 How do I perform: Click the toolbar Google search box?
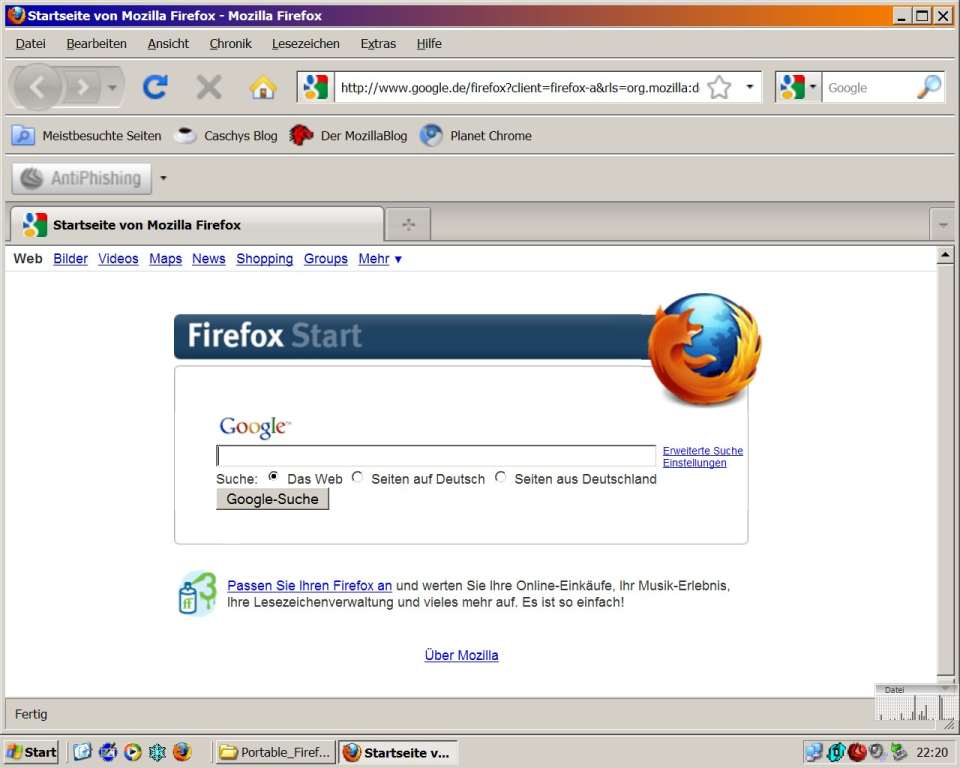coord(868,88)
